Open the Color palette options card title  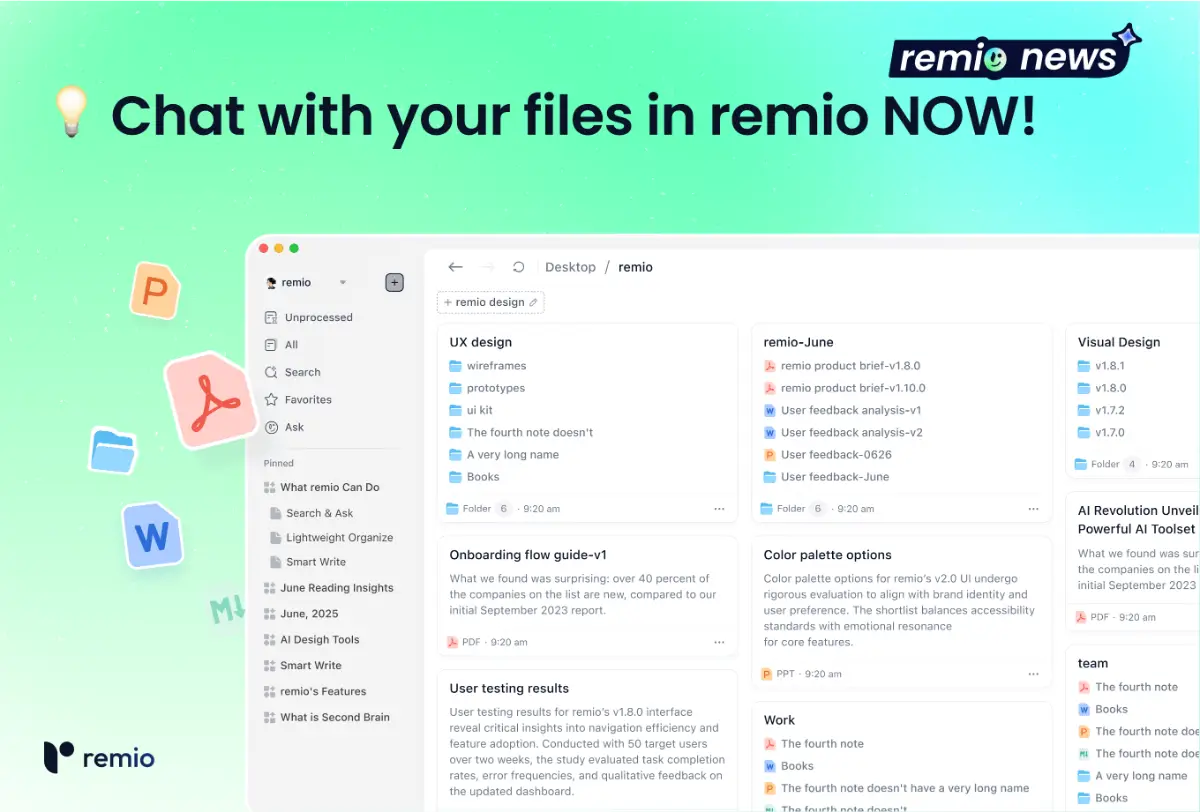tap(827, 555)
